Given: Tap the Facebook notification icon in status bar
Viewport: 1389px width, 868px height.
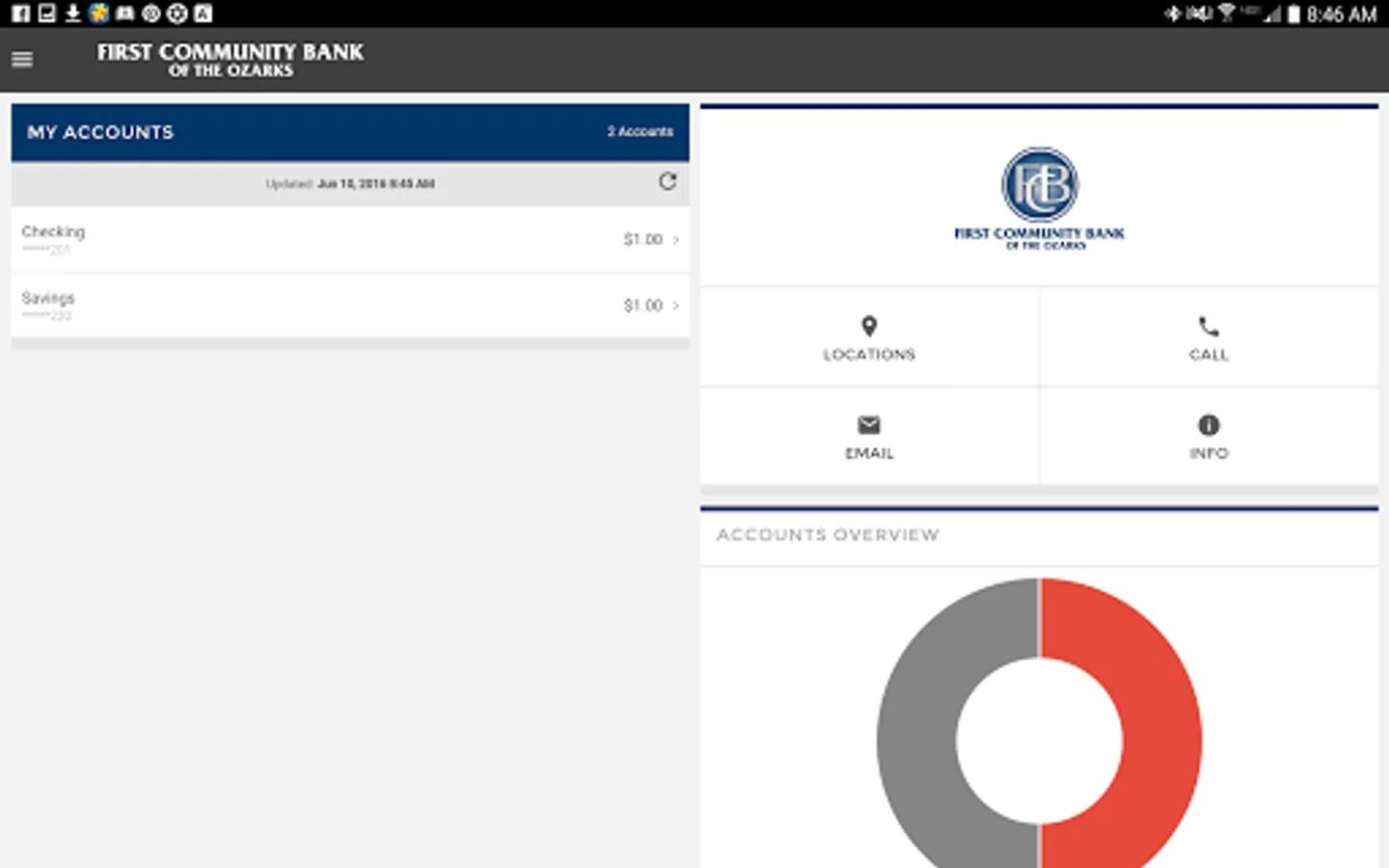Looking at the screenshot, I should pos(20,14).
